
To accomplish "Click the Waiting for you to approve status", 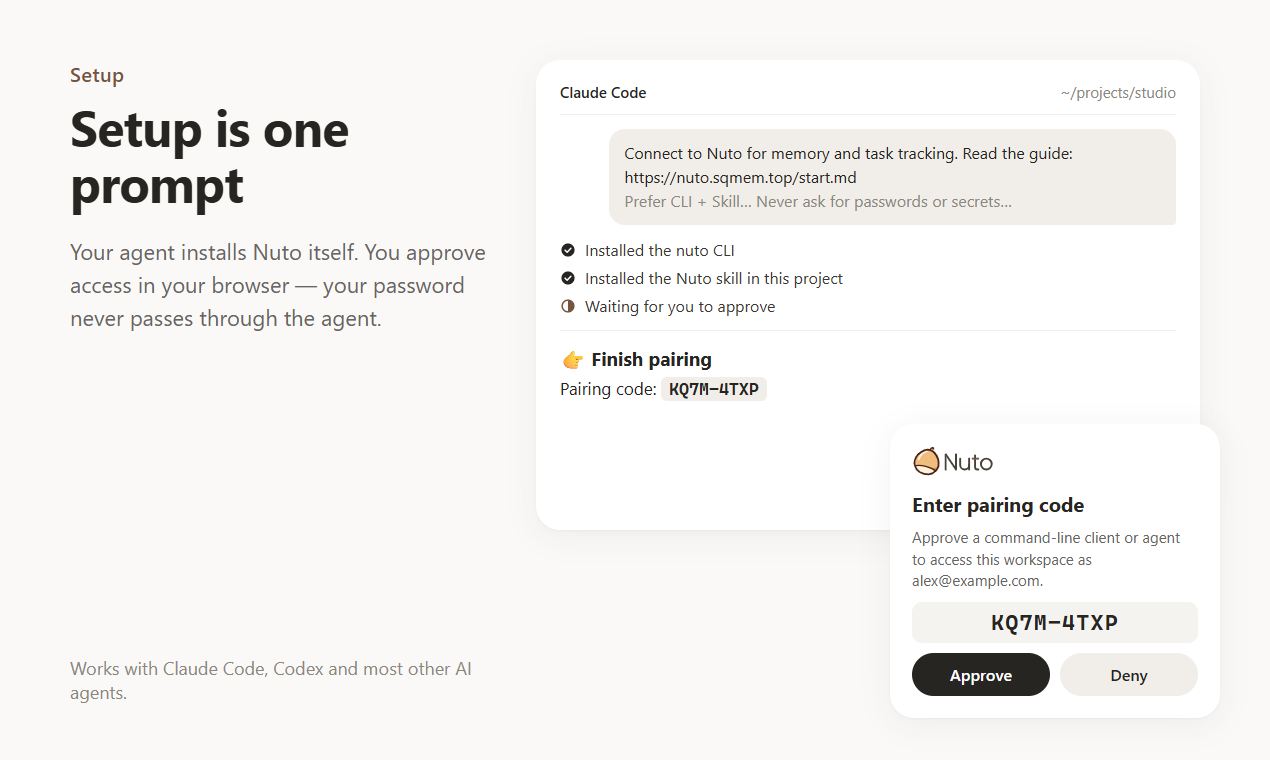I will tap(680, 306).
